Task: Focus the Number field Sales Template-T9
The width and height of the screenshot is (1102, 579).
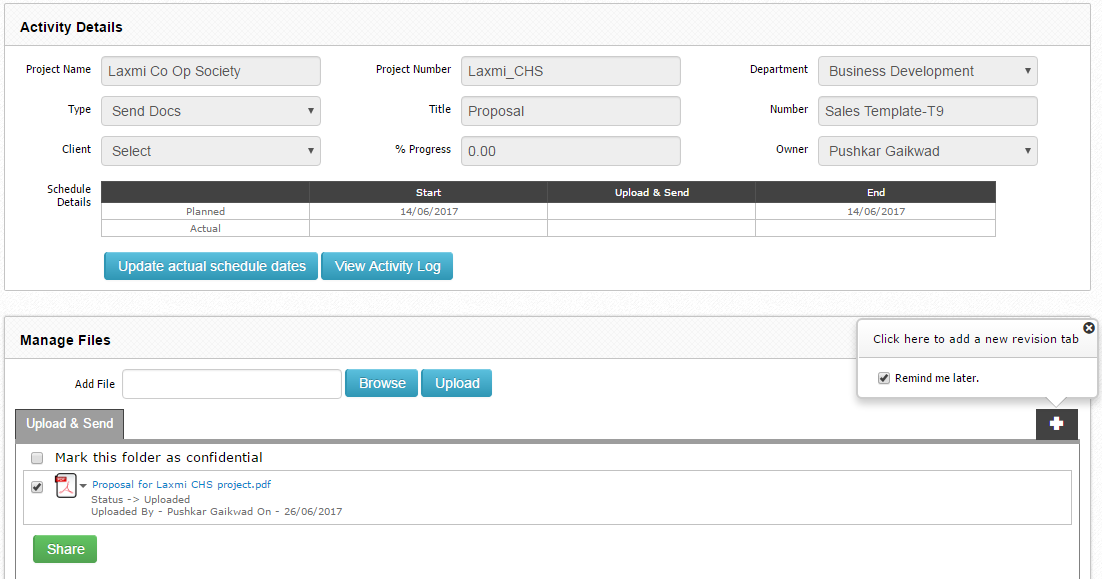Action: (x=928, y=111)
